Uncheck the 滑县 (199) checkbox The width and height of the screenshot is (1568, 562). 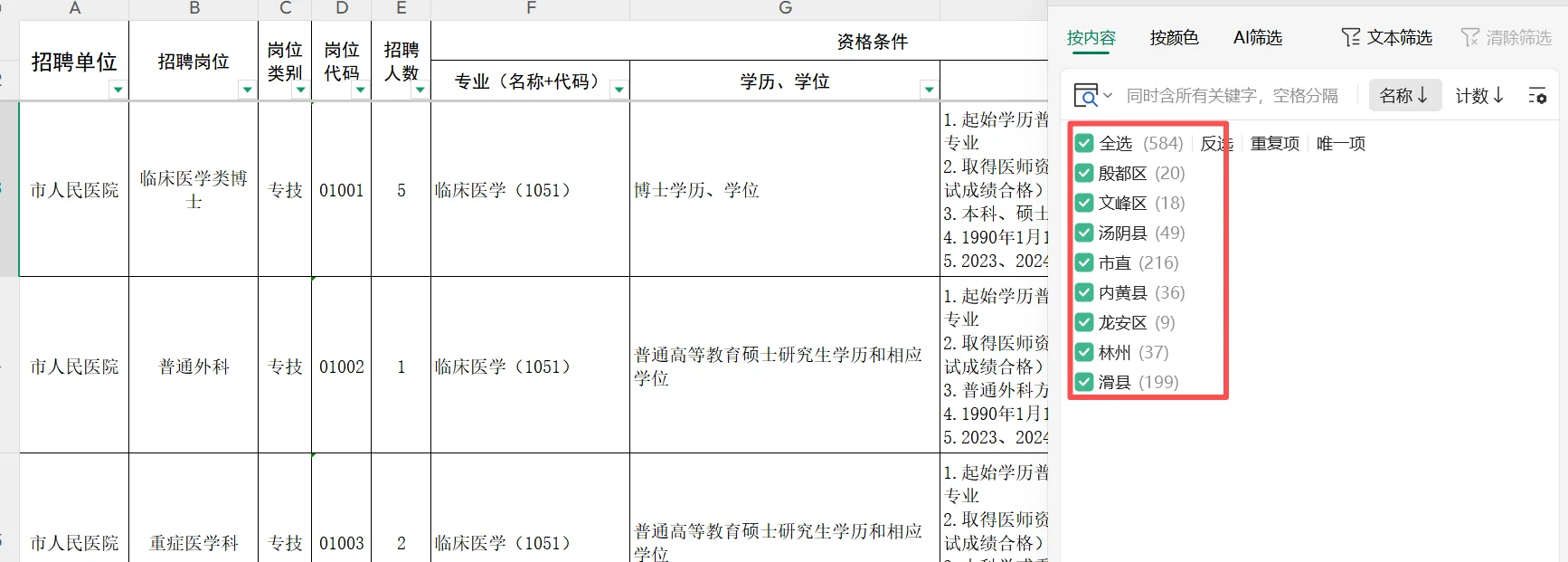tap(1084, 382)
